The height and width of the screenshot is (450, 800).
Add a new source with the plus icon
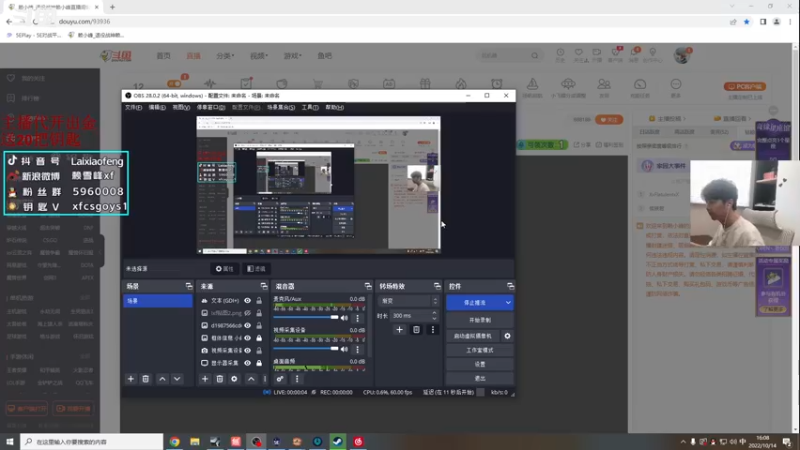coord(205,379)
